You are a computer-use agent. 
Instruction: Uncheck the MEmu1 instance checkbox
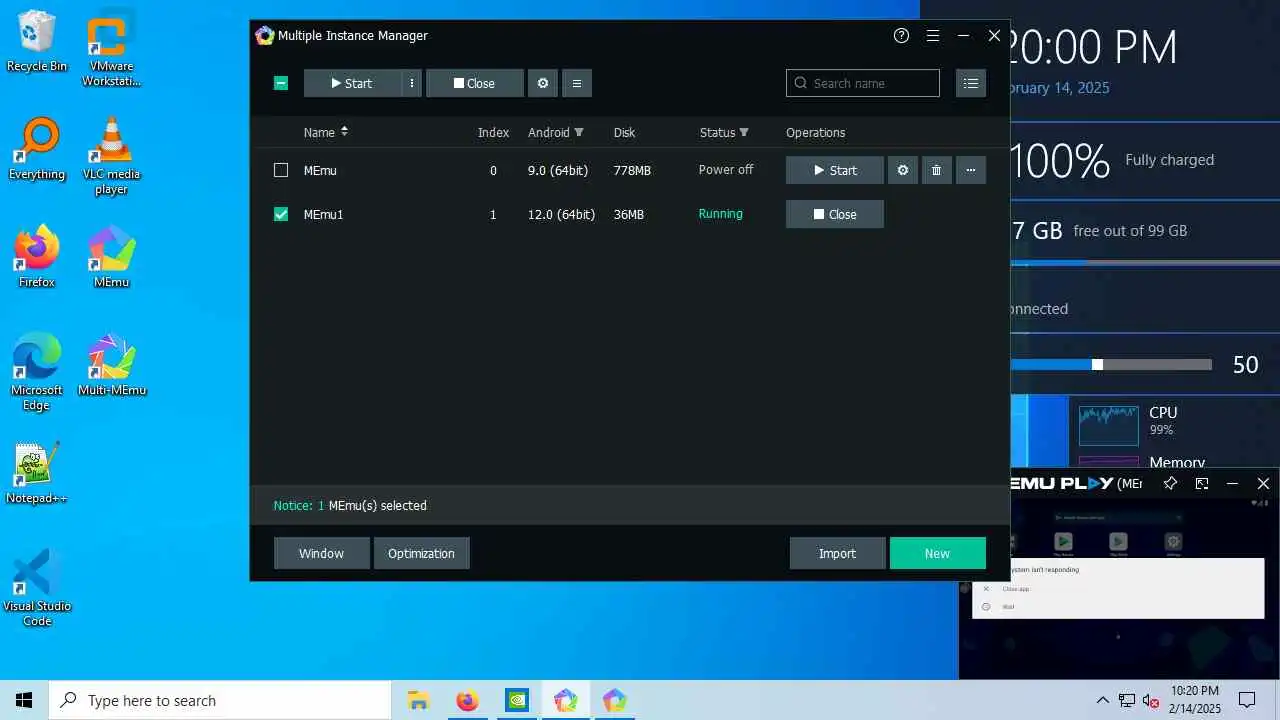tap(281, 214)
